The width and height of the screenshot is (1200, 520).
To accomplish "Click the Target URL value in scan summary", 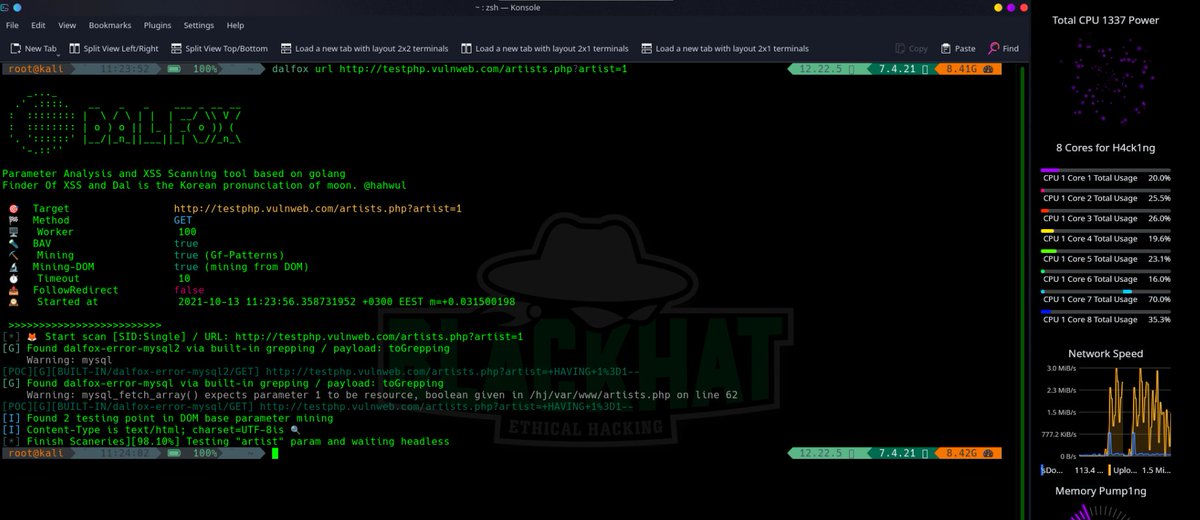I will click(318, 208).
